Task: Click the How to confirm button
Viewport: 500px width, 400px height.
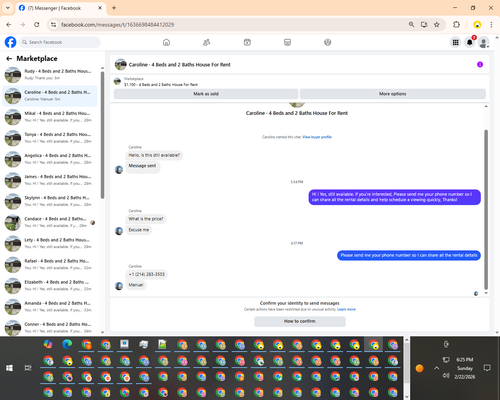Action: [300, 321]
